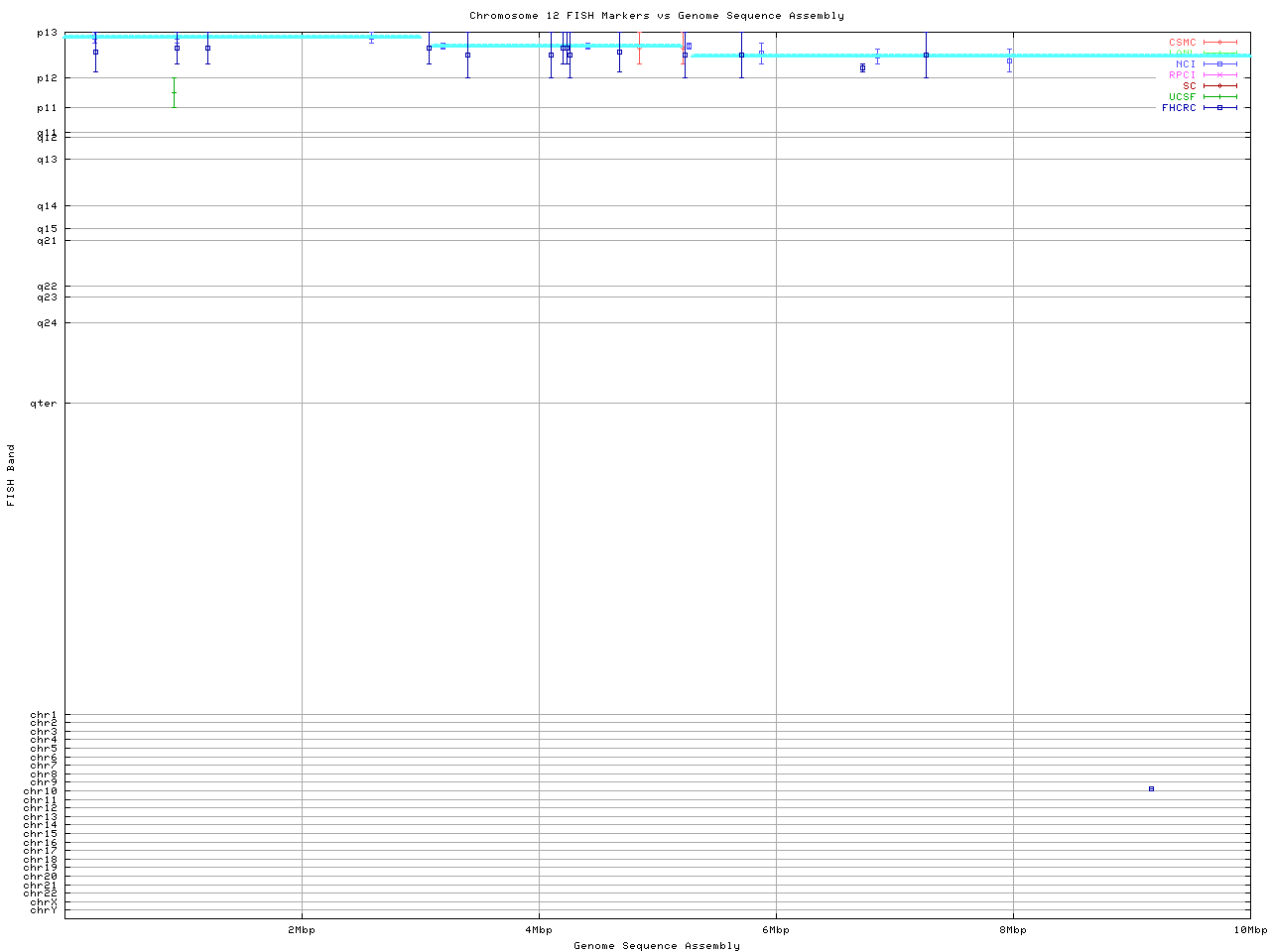Click the blue marker on chr10 row
The image size is (1270, 952).
(1151, 788)
